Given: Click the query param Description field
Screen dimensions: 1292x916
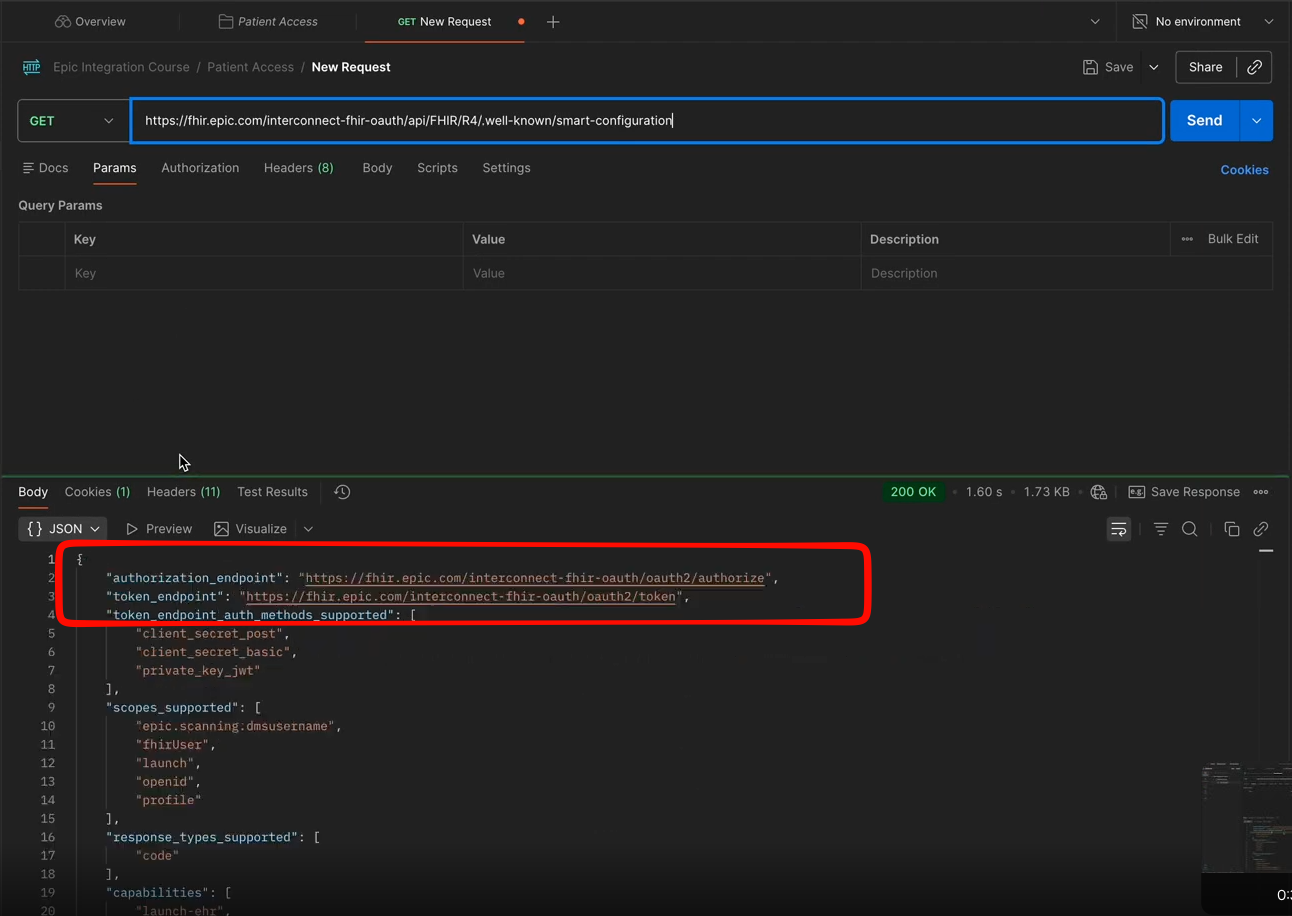Looking at the screenshot, I should 1067,273.
